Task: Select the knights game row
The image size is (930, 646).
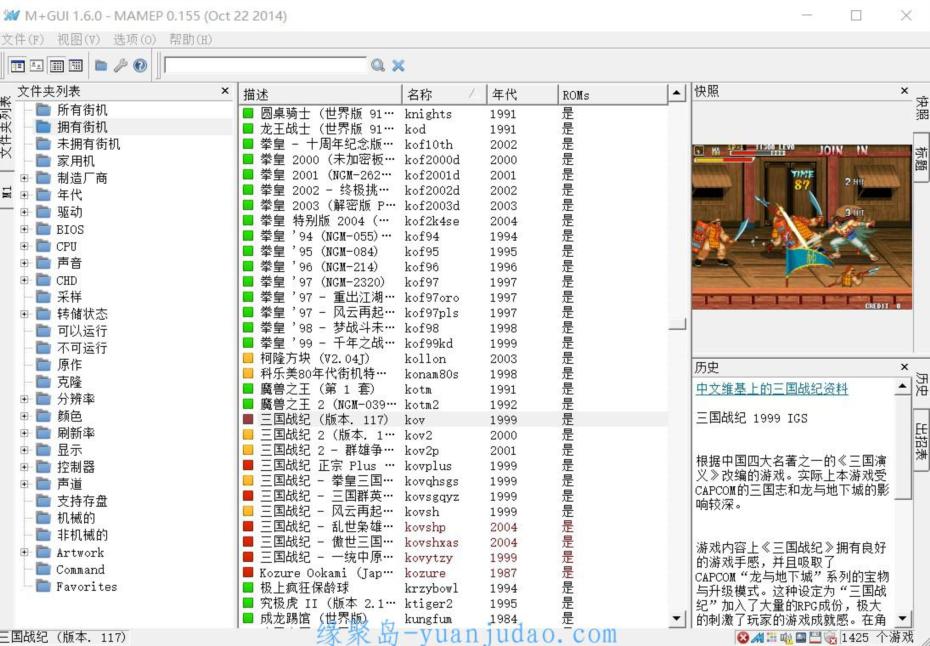Action: point(454,113)
